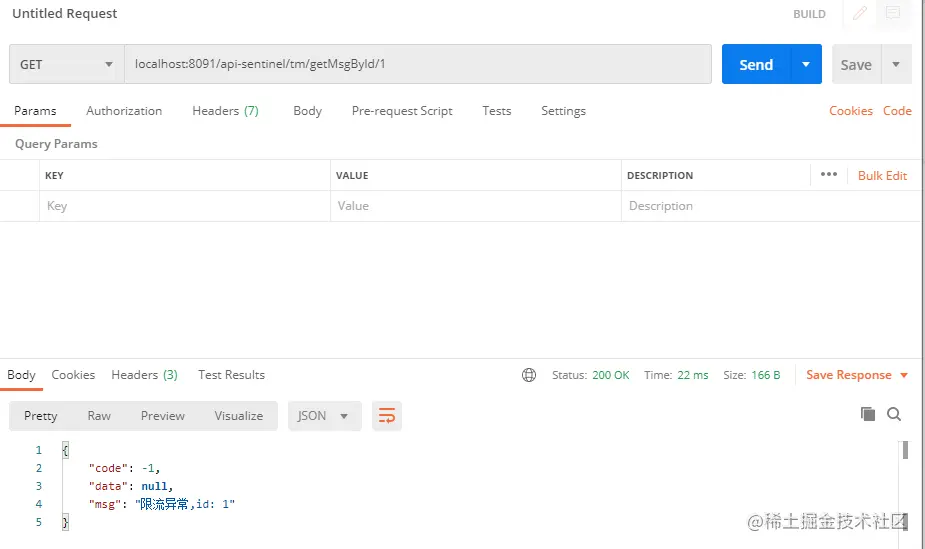Open the Code link
This screenshot has height=549, width=925.
pos(897,111)
